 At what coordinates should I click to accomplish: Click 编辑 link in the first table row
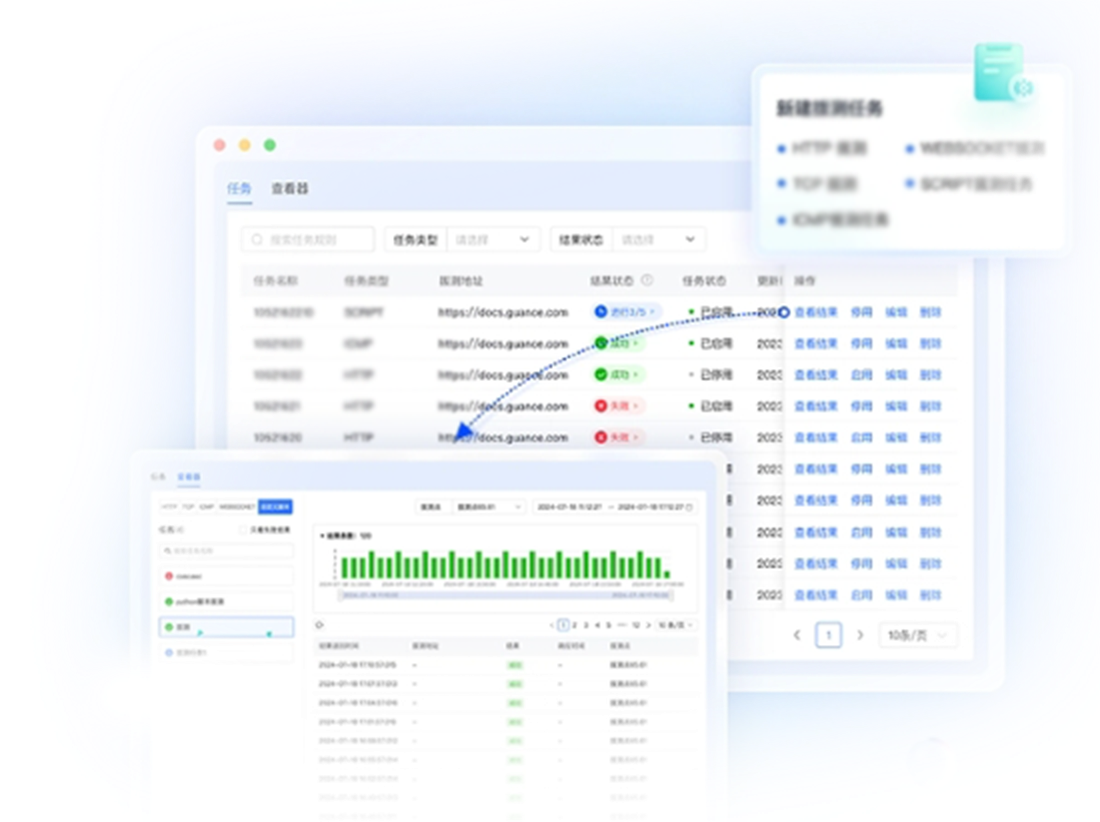pos(895,312)
